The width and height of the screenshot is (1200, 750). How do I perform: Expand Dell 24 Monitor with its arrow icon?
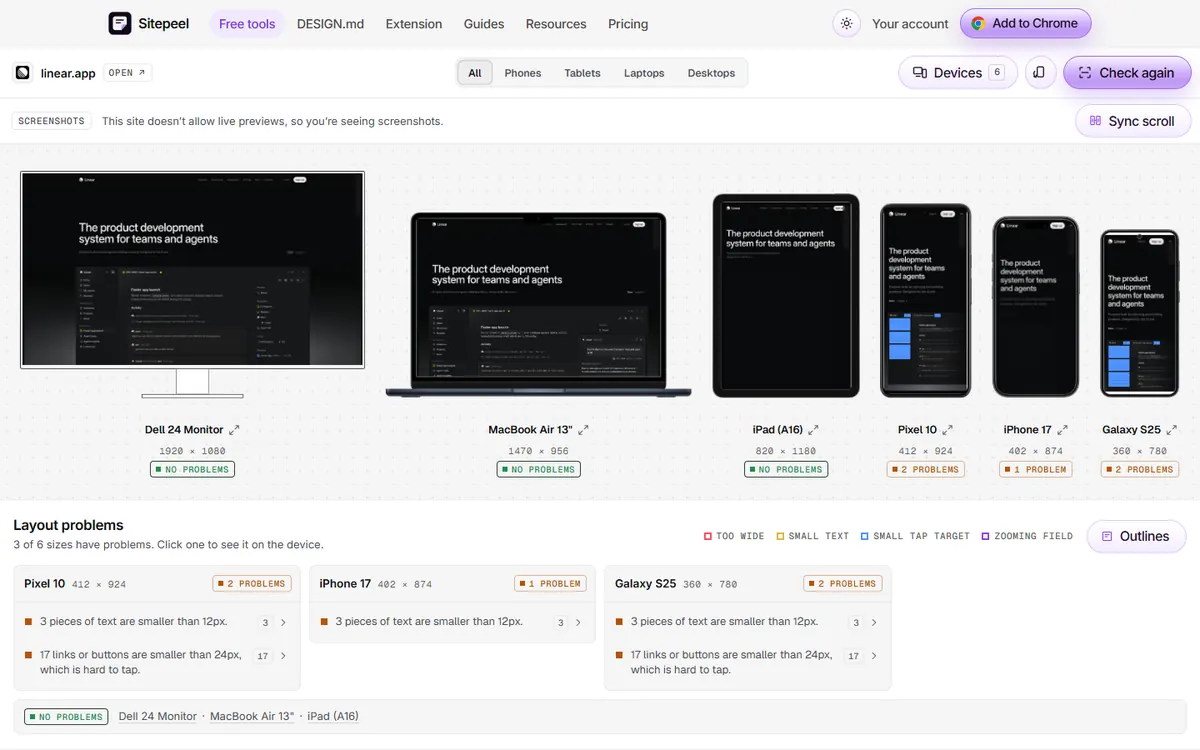(234, 430)
